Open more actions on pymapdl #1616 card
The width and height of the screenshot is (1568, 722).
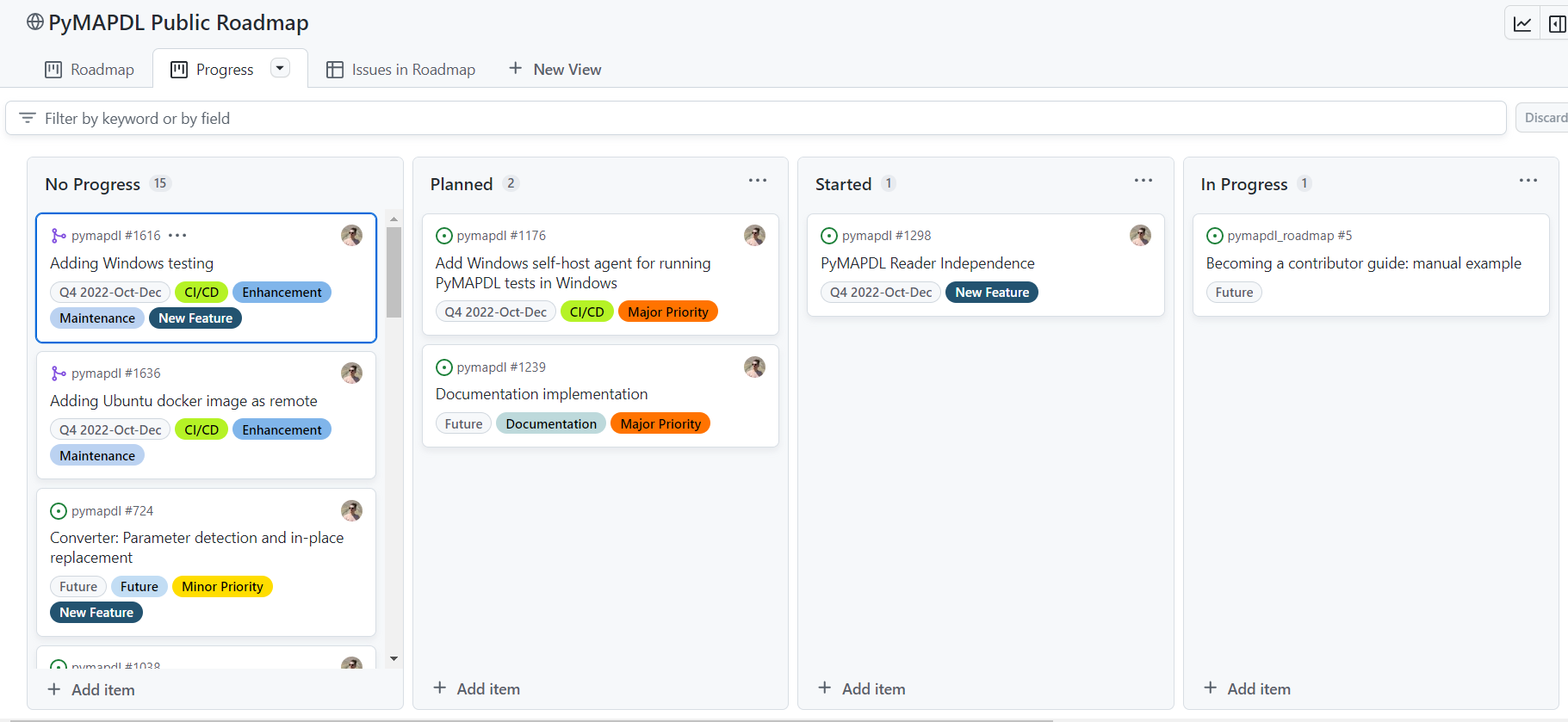point(177,236)
